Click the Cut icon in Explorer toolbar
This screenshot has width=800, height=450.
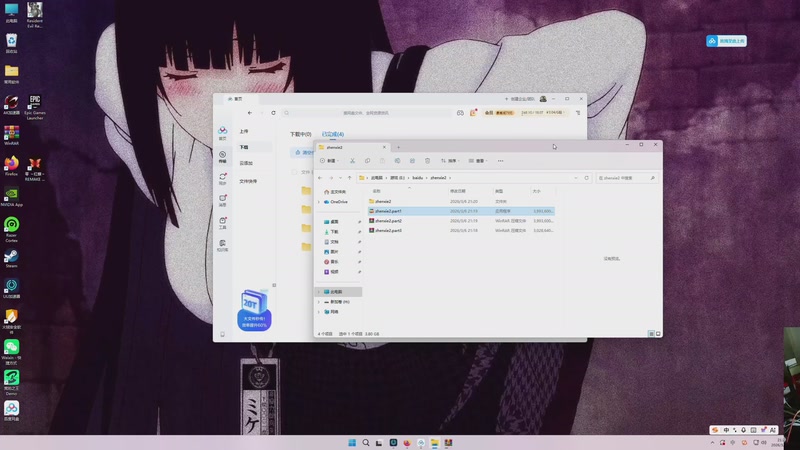[x=352, y=161]
